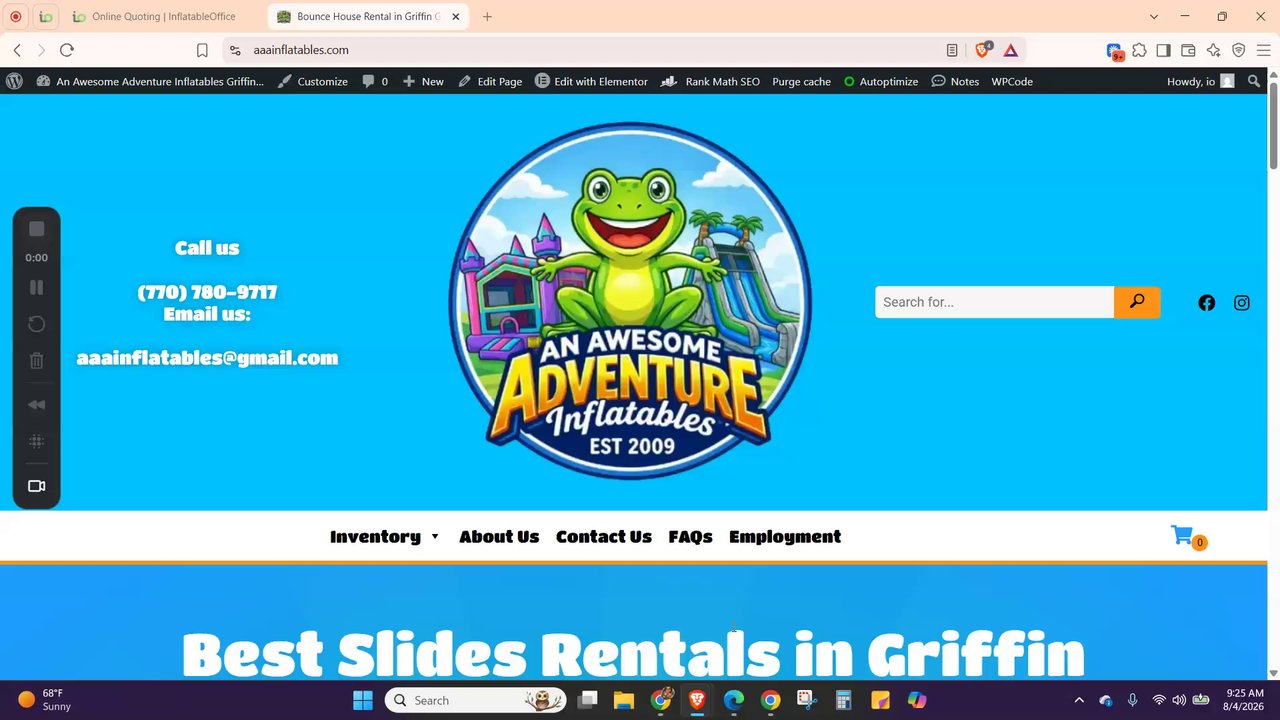Open the Windows Start menu

click(363, 700)
